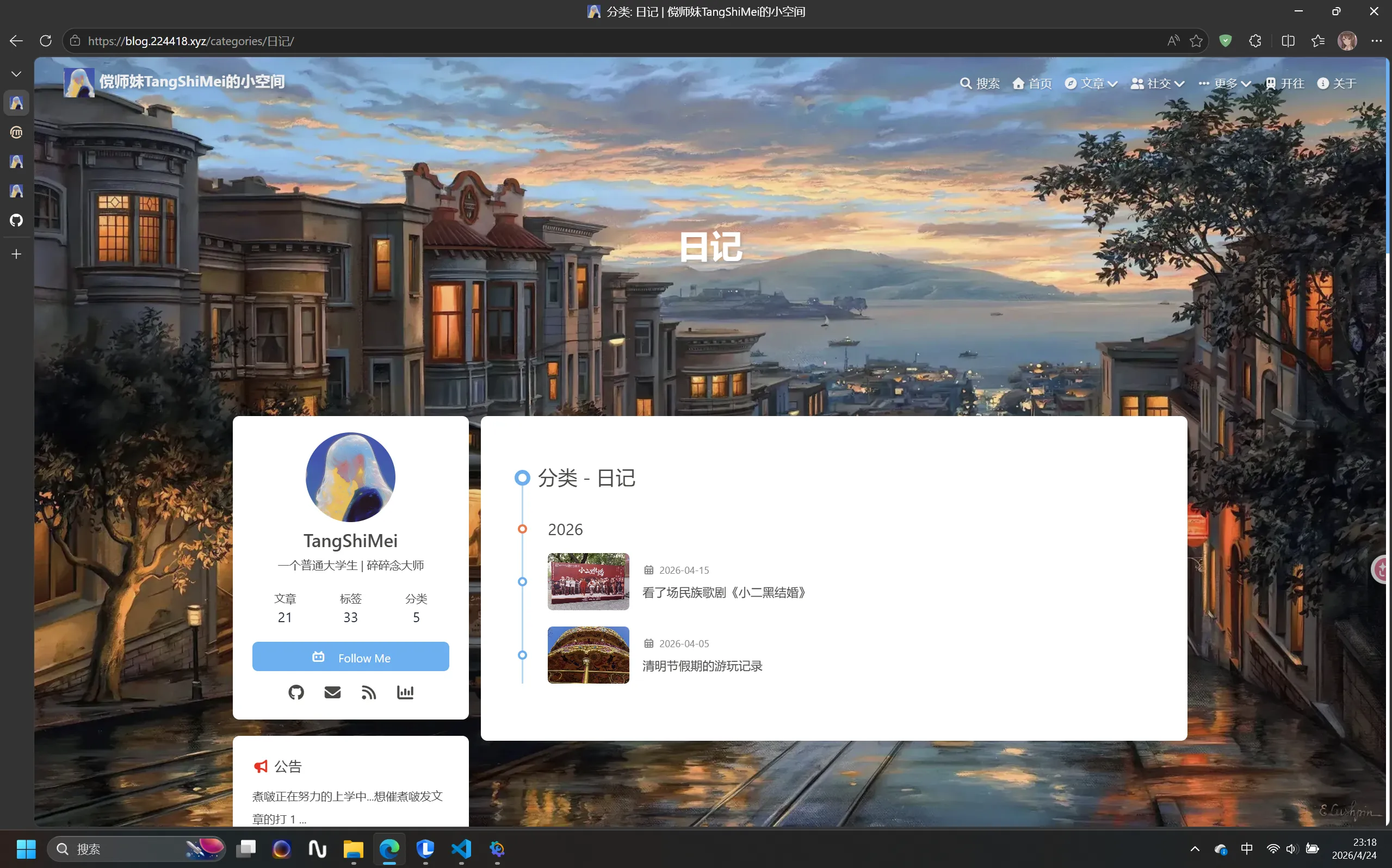Go to 首页 in site navigation
This screenshot has width=1392, height=868.
1031,84
